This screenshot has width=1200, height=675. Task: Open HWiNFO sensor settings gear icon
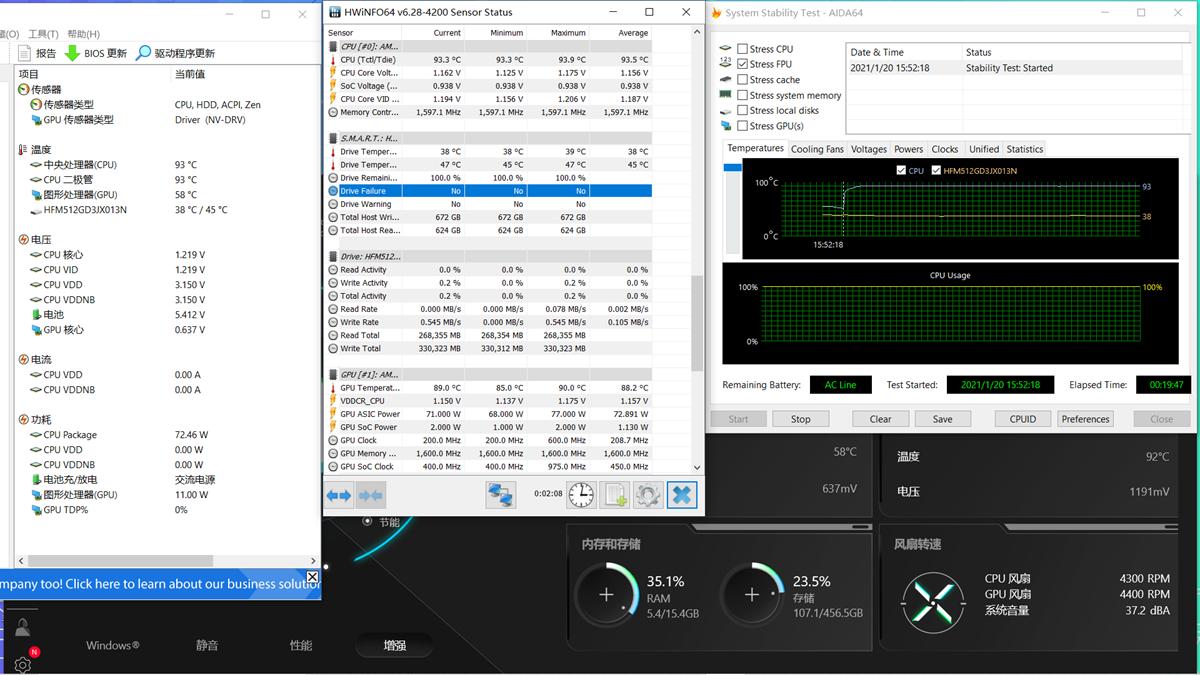[x=648, y=494]
